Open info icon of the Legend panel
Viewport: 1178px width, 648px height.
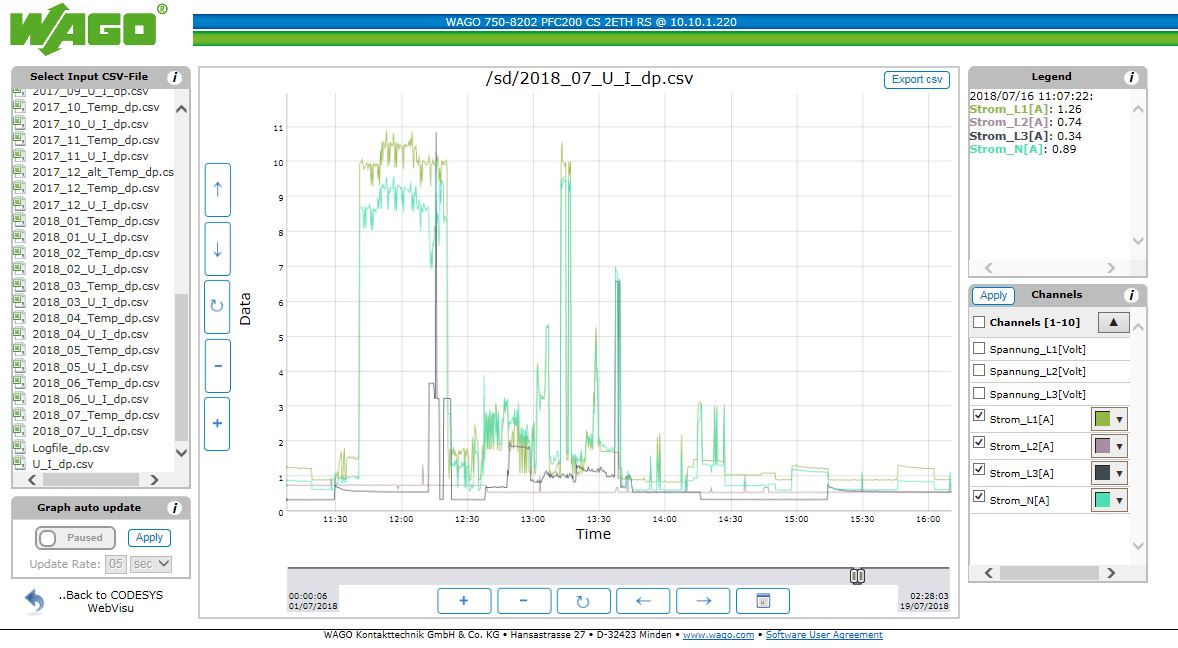tap(1131, 77)
